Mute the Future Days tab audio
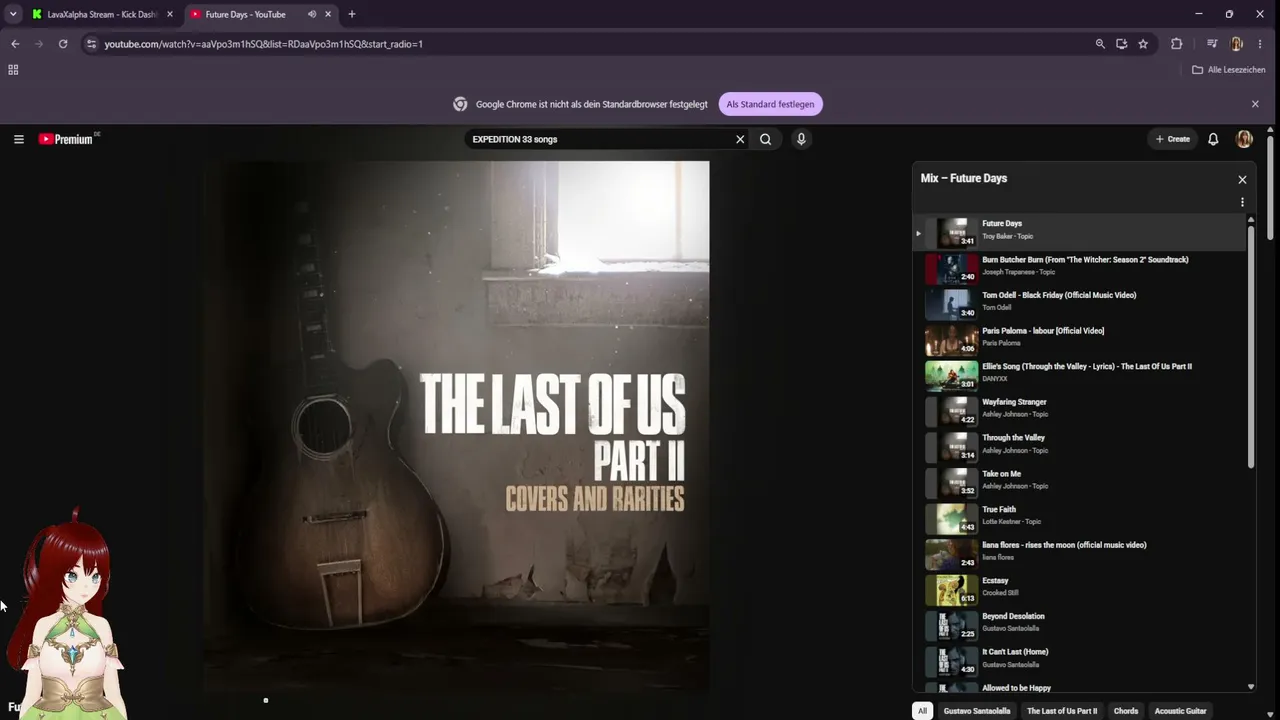The image size is (1280, 720). click(x=312, y=14)
